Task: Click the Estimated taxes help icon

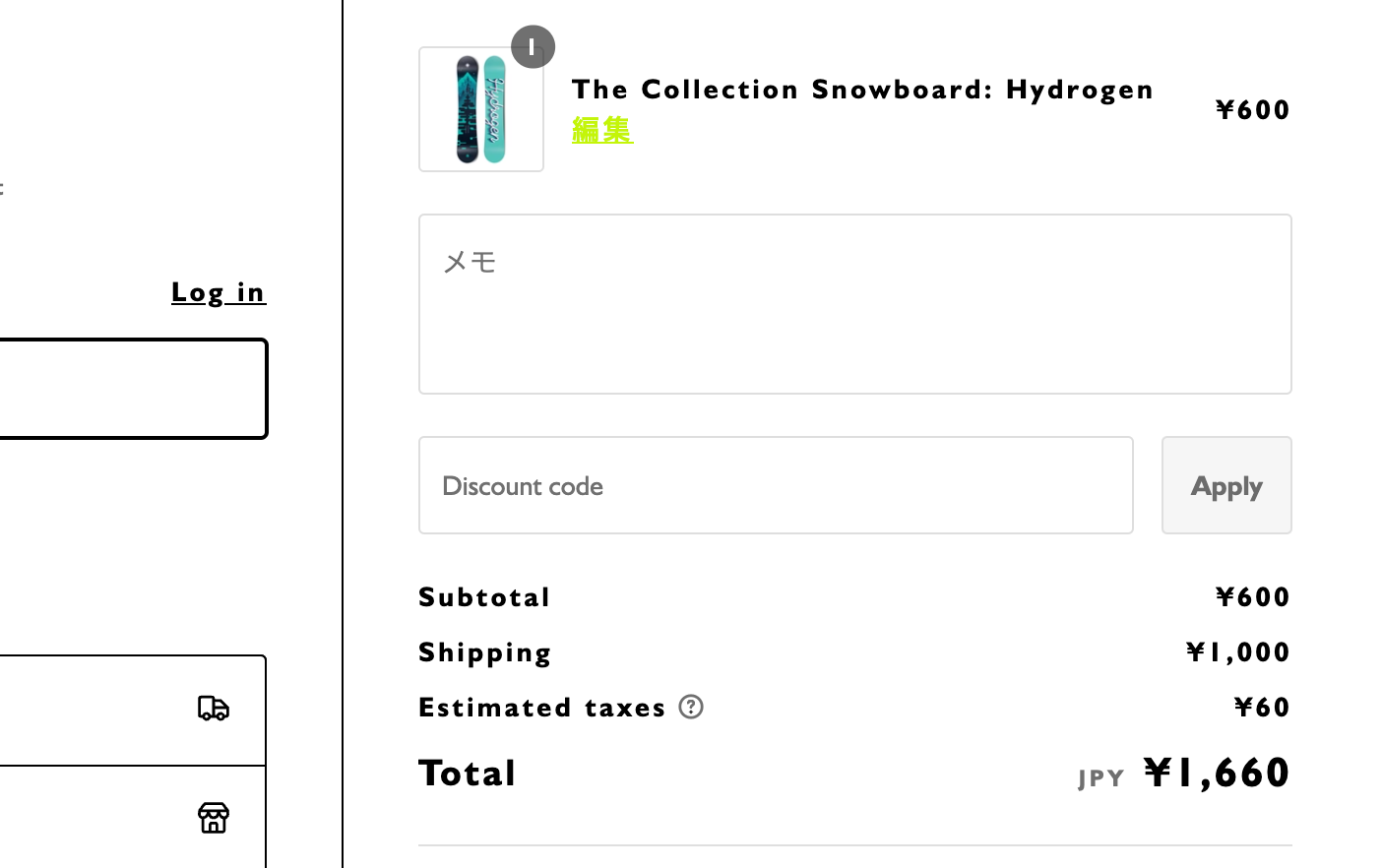Action: coord(691,707)
